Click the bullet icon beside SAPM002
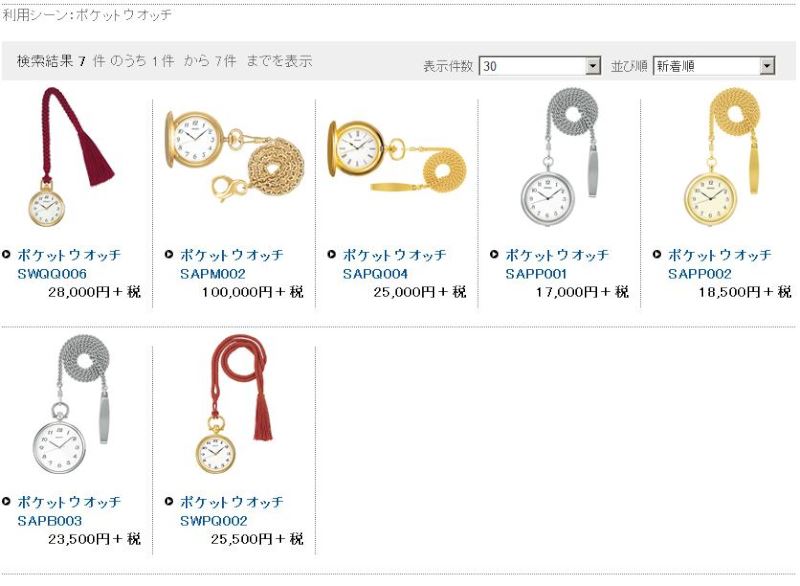Screen dimensions: 800x586 click(x=169, y=254)
